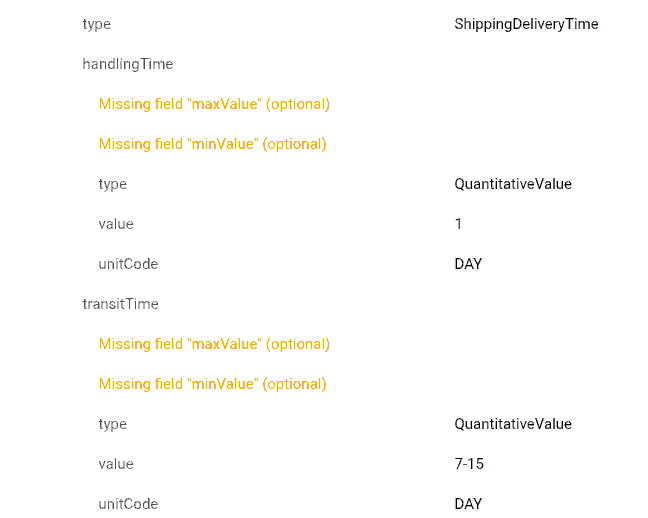
Task: Open transitTime missing minValue warning
Action: [x=212, y=384]
